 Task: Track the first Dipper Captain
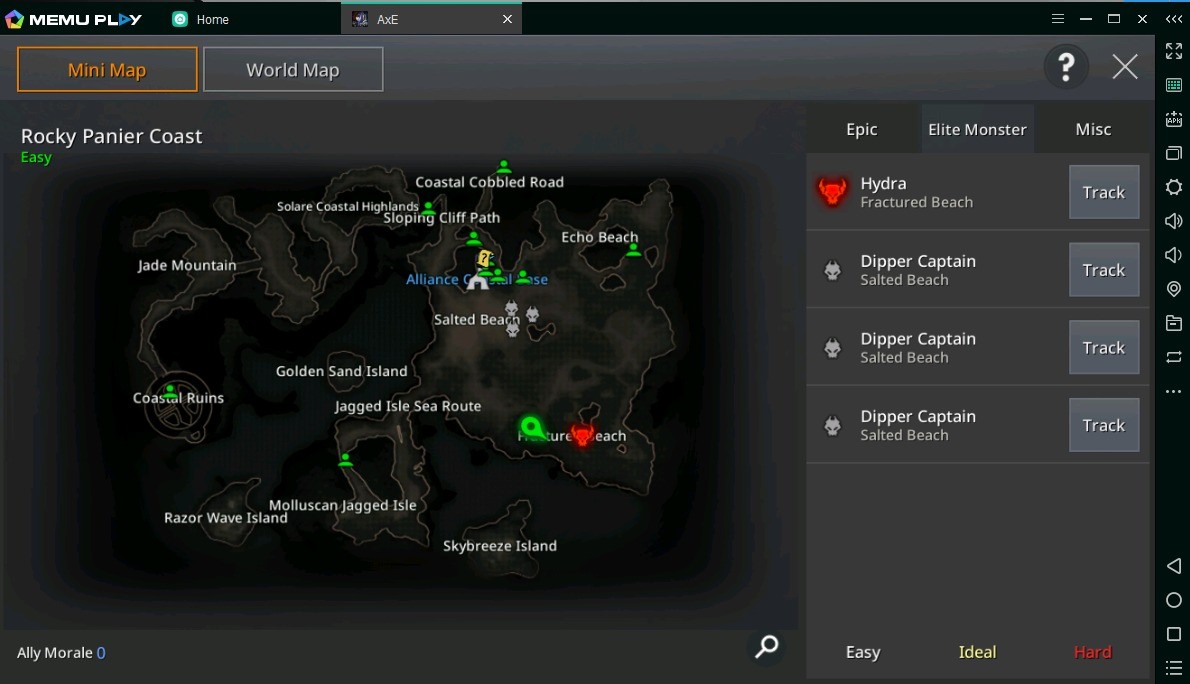[1103, 270]
